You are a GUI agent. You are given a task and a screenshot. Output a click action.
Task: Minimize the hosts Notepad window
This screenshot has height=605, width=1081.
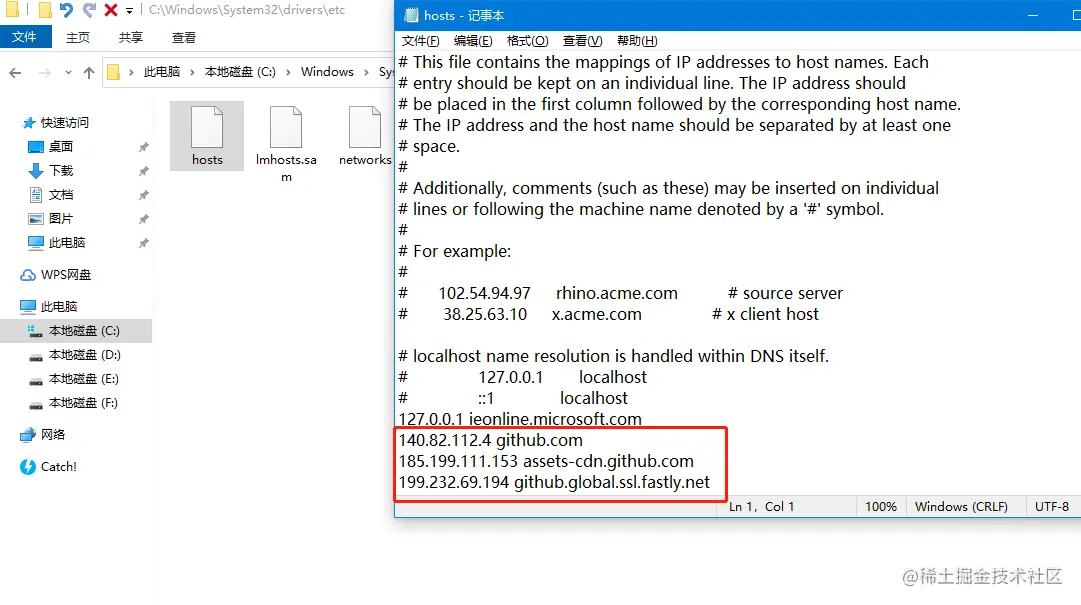1033,15
